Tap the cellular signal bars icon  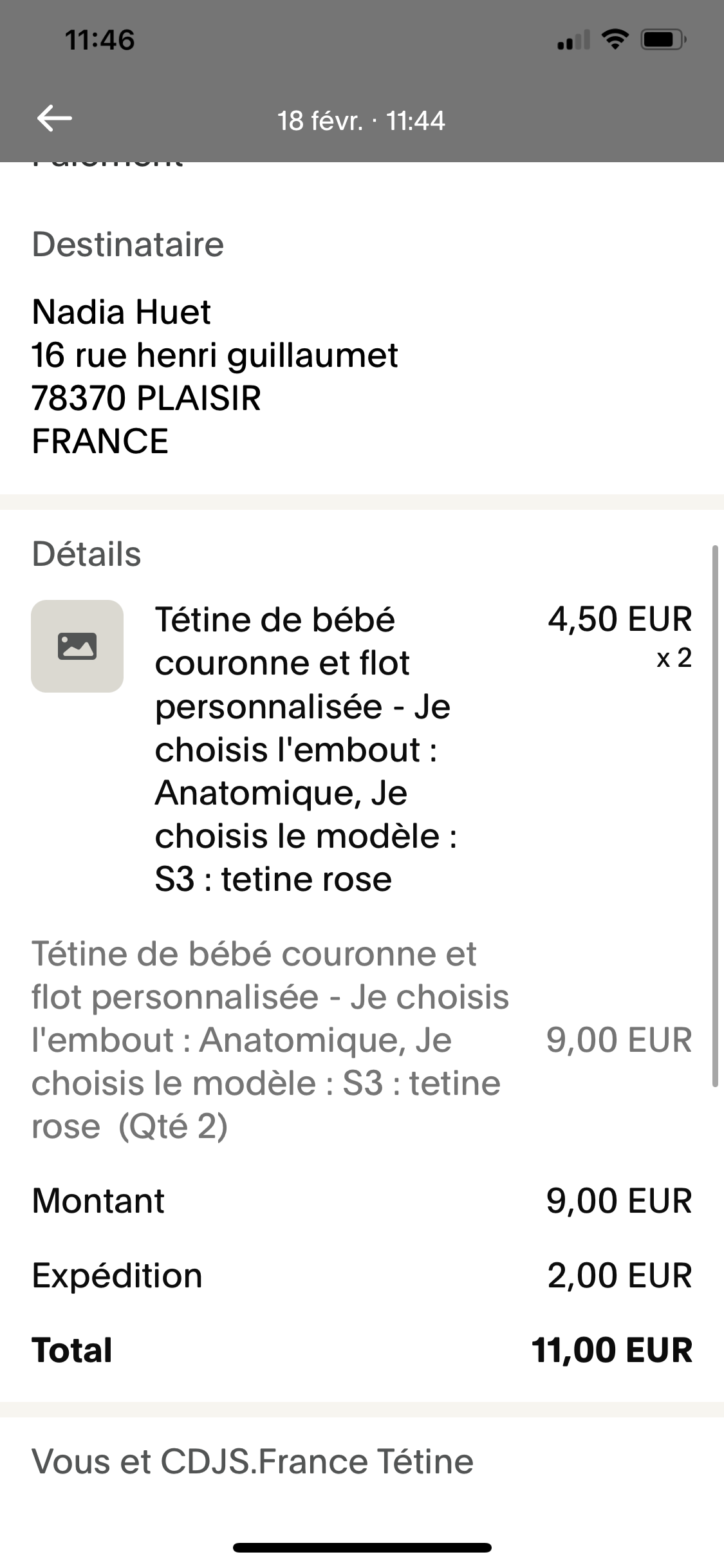click(573, 41)
